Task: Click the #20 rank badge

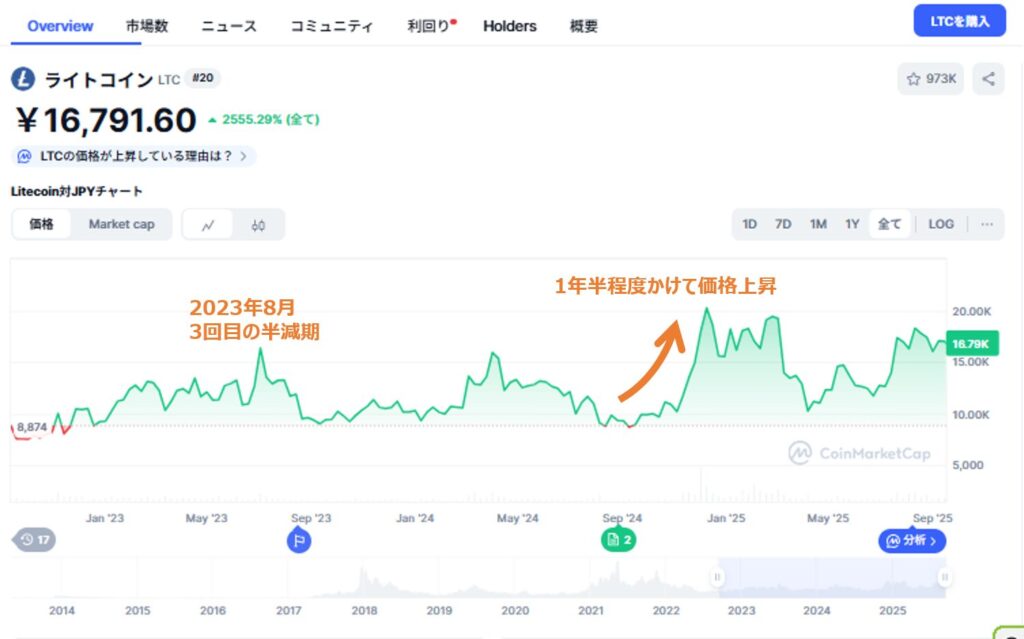Action: [202, 78]
